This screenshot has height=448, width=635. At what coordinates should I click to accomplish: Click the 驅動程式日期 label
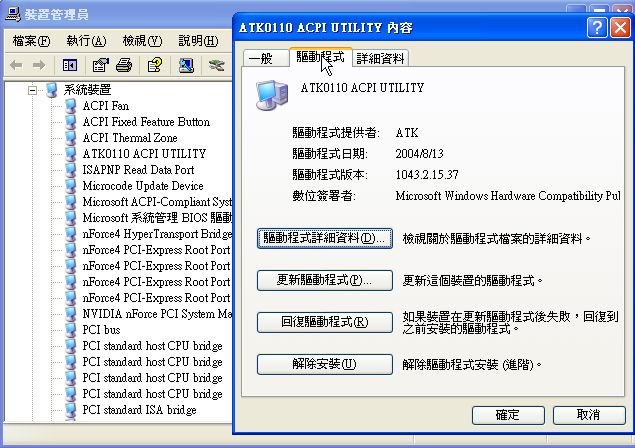330,154
